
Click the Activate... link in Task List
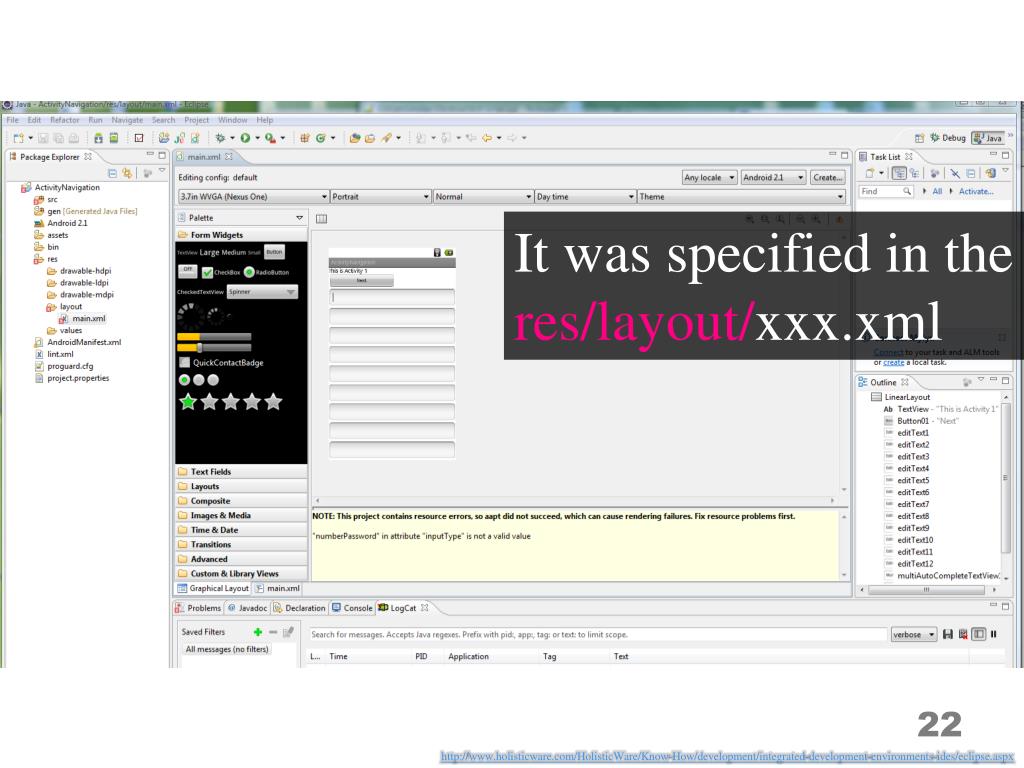click(x=976, y=191)
